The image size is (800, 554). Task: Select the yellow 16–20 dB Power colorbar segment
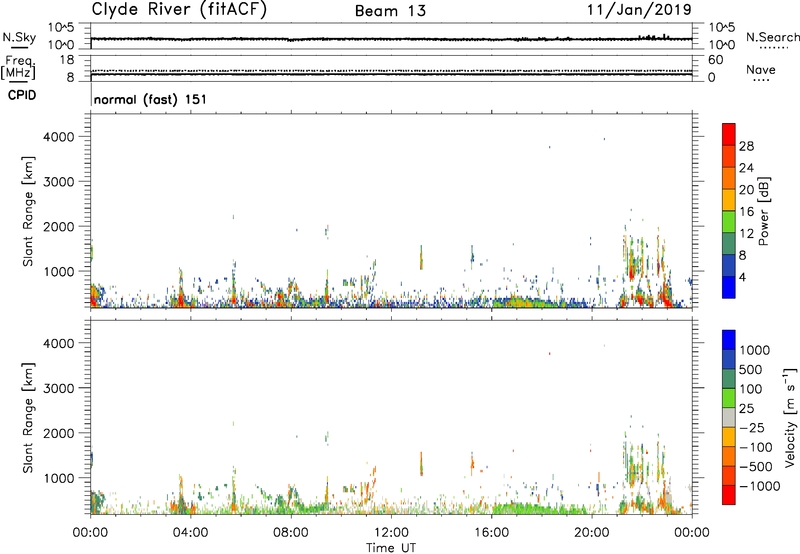point(729,200)
